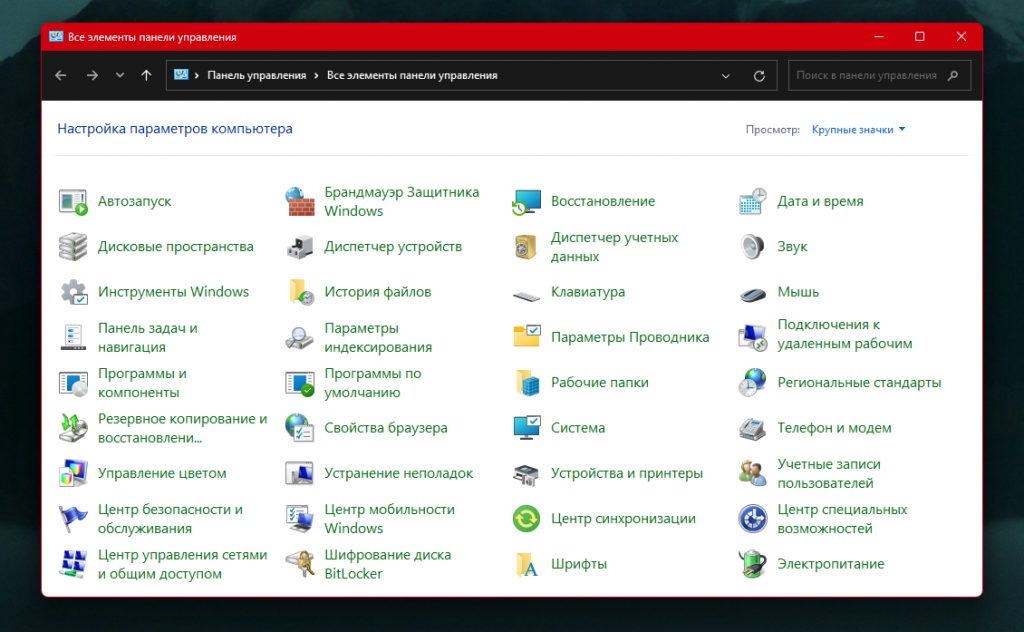Click the Центр мобильности Windows icon
The image size is (1024, 632).
click(300, 518)
